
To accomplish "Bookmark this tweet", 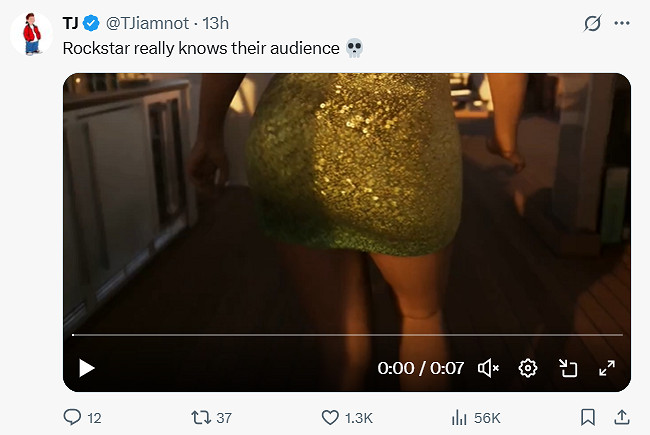I will [x=588, y=417].
